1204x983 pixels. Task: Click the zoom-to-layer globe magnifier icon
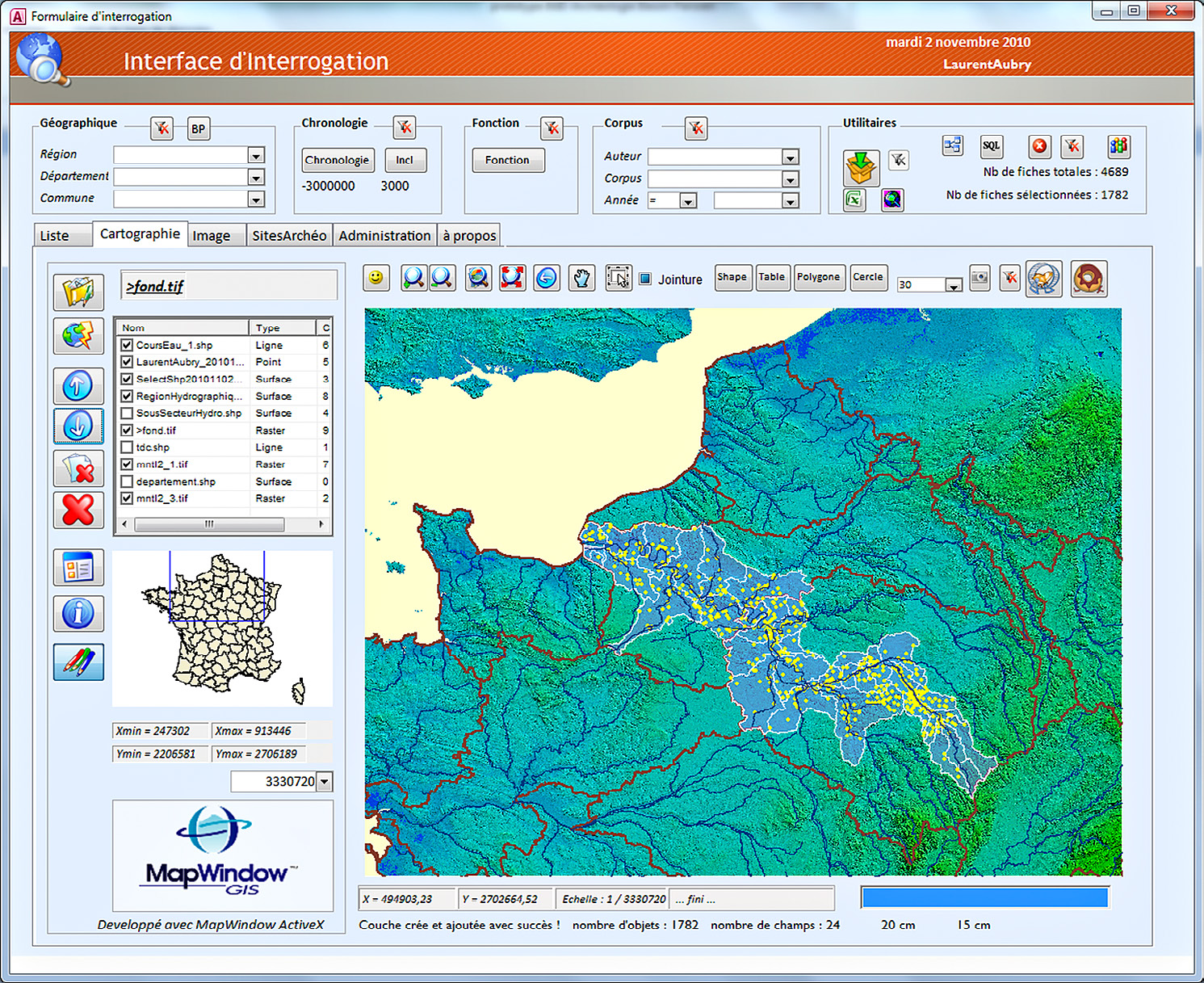click(478, 278)
